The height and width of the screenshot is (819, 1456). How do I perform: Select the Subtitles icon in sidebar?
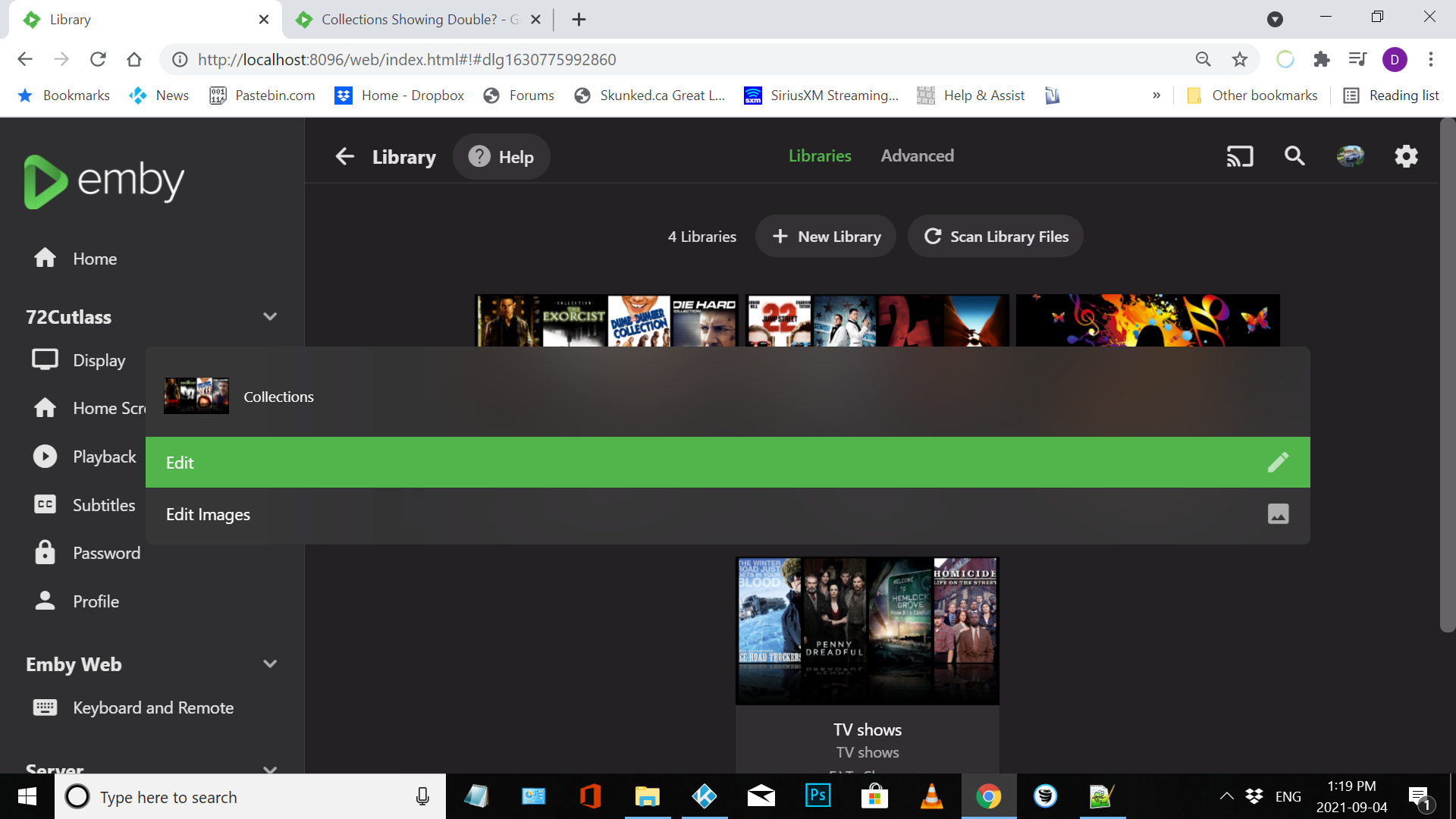(45, 504)
